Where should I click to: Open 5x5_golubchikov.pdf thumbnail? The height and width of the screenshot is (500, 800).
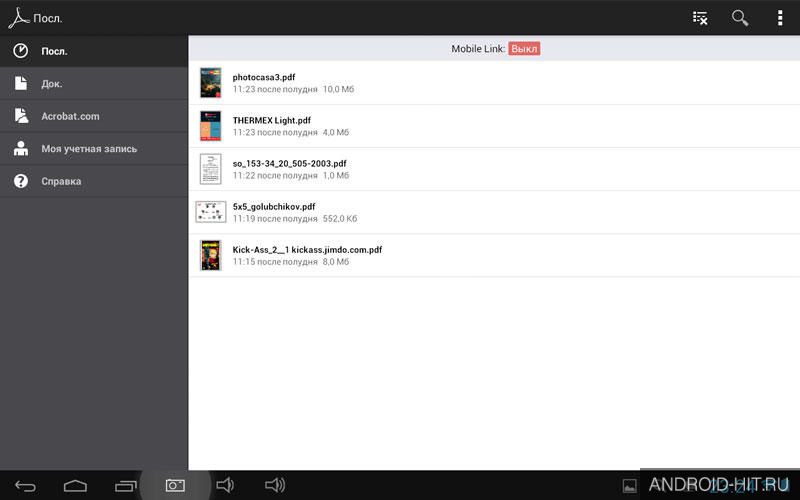click(211, 212)
